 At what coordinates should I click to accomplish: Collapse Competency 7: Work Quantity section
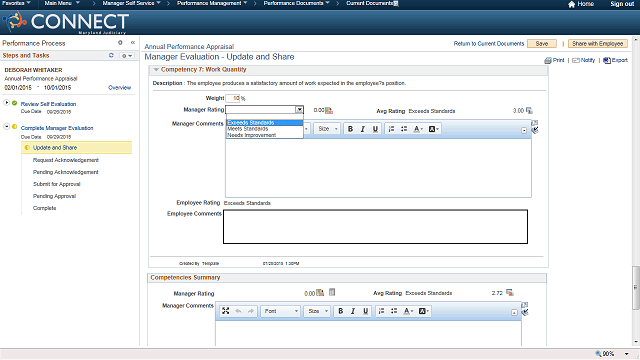(156, 70)
